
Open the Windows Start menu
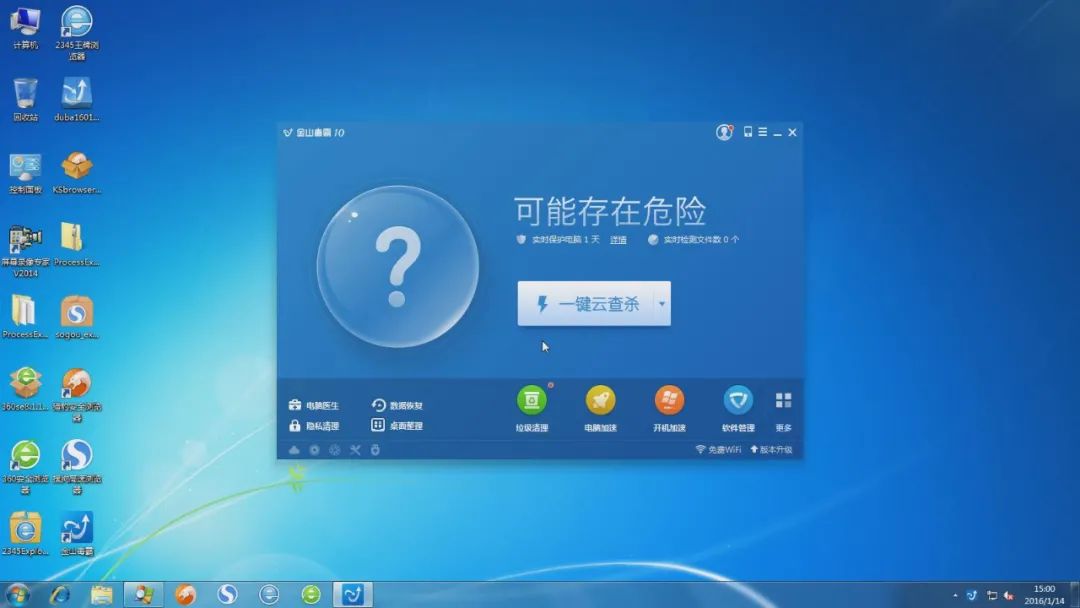click(17, 594)
